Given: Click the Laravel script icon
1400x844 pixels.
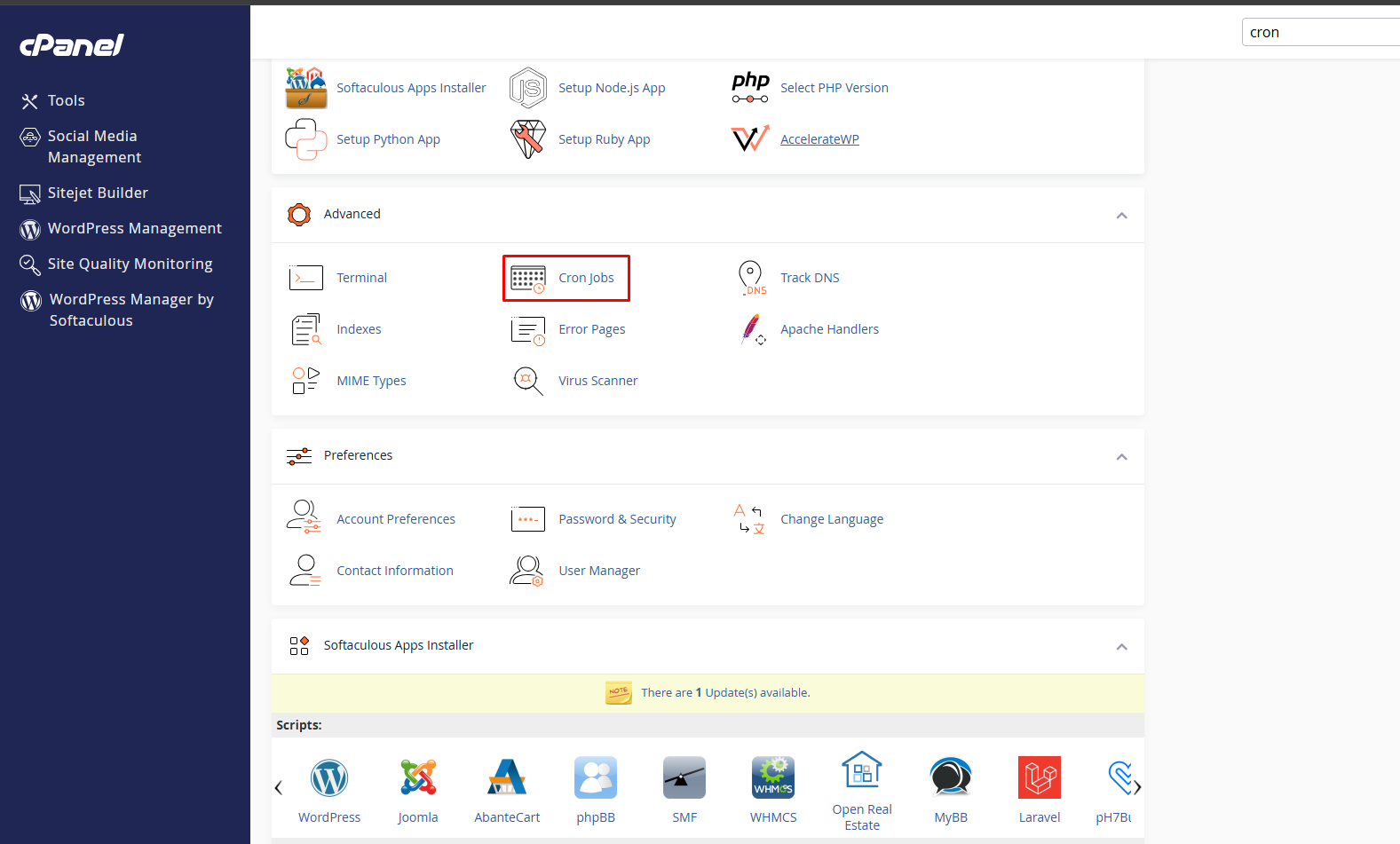Looking at the screenshot, I should pyautogui.click(x=1040, y=778).
